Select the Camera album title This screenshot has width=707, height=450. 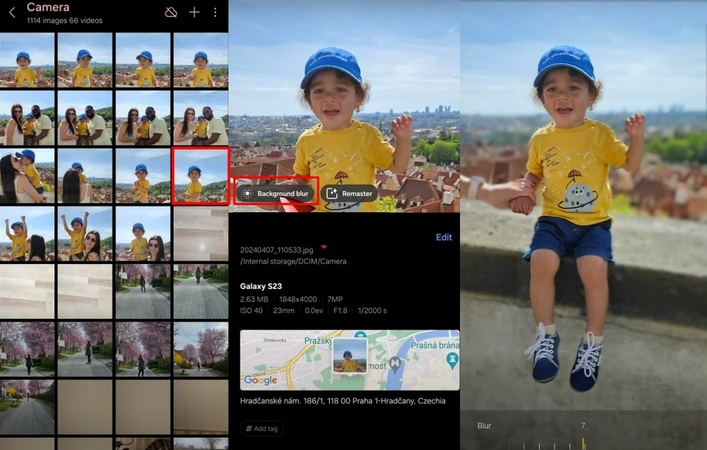pyautogui.click(x=48, y=7)
